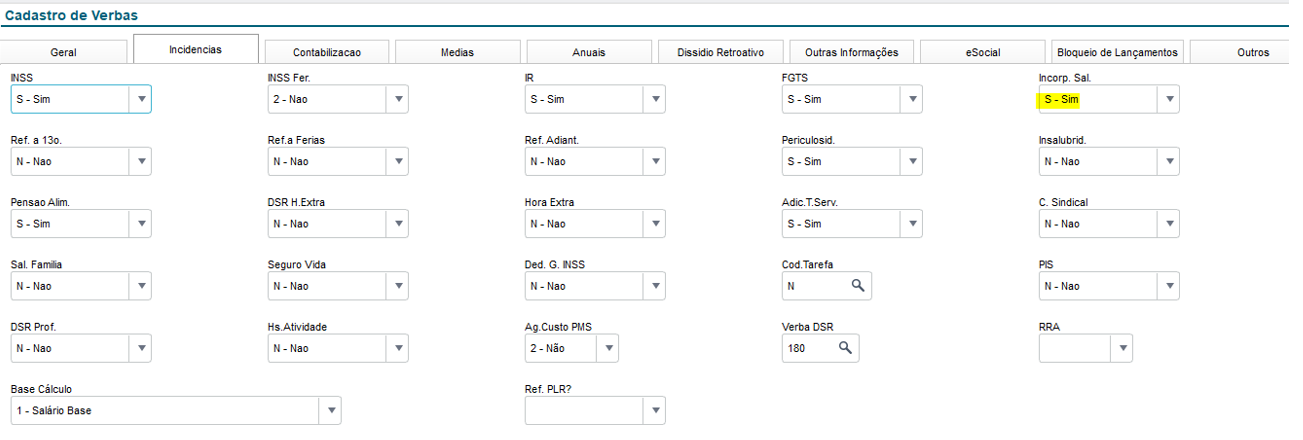This screenshot has height=440, width=1303.
Task: Select the Incidencias tab
Action: pos(196,49)
